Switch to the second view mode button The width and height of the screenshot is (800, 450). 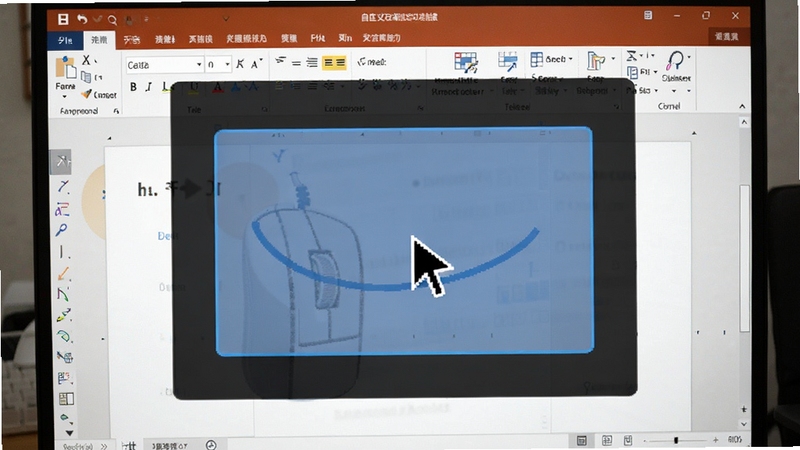point(607,440)
